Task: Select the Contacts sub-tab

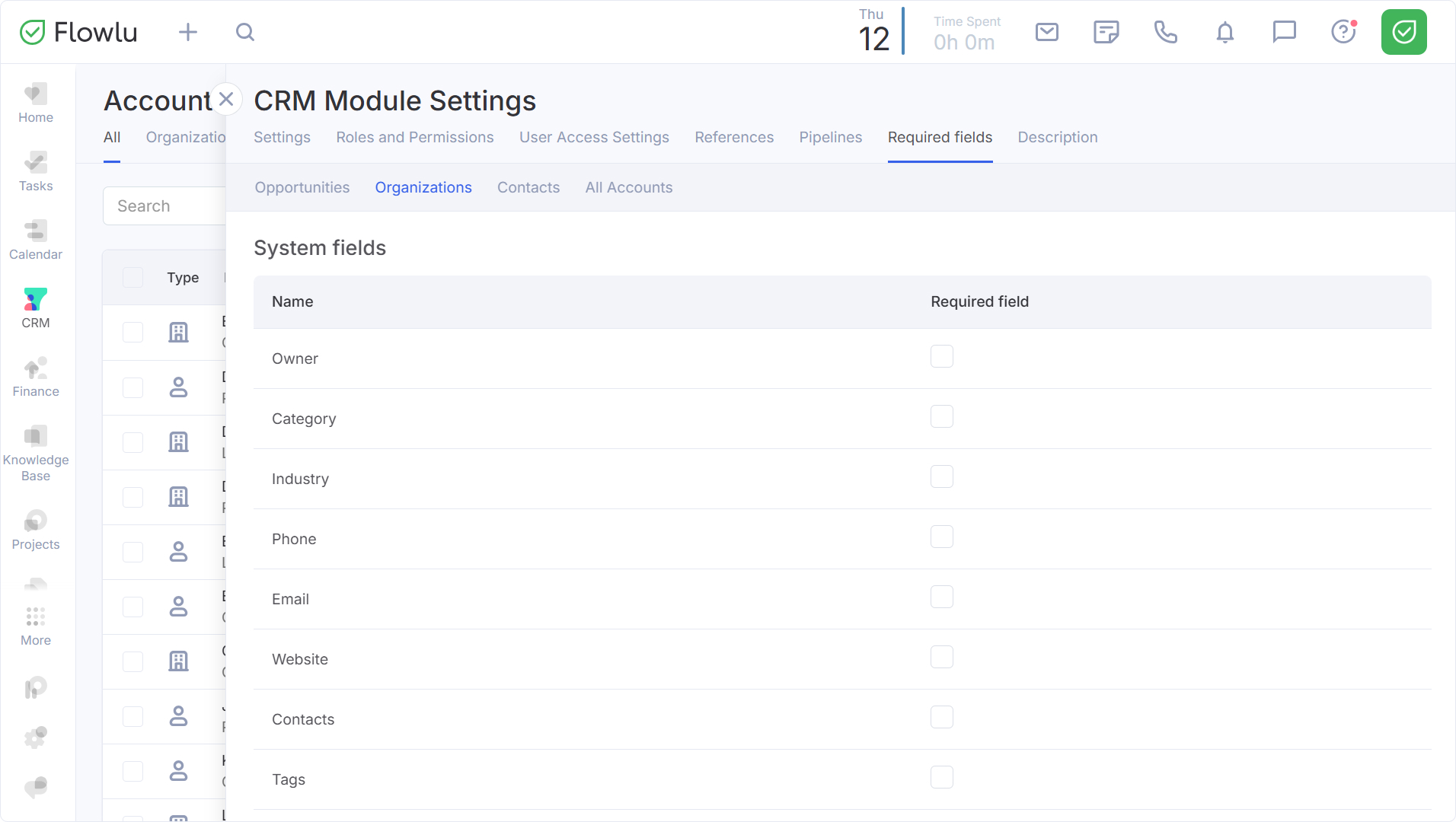Action: [528, 187]
